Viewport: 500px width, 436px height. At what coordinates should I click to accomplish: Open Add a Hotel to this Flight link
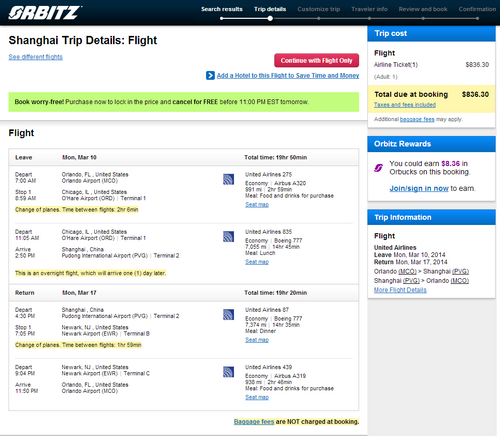coord(288,76)
